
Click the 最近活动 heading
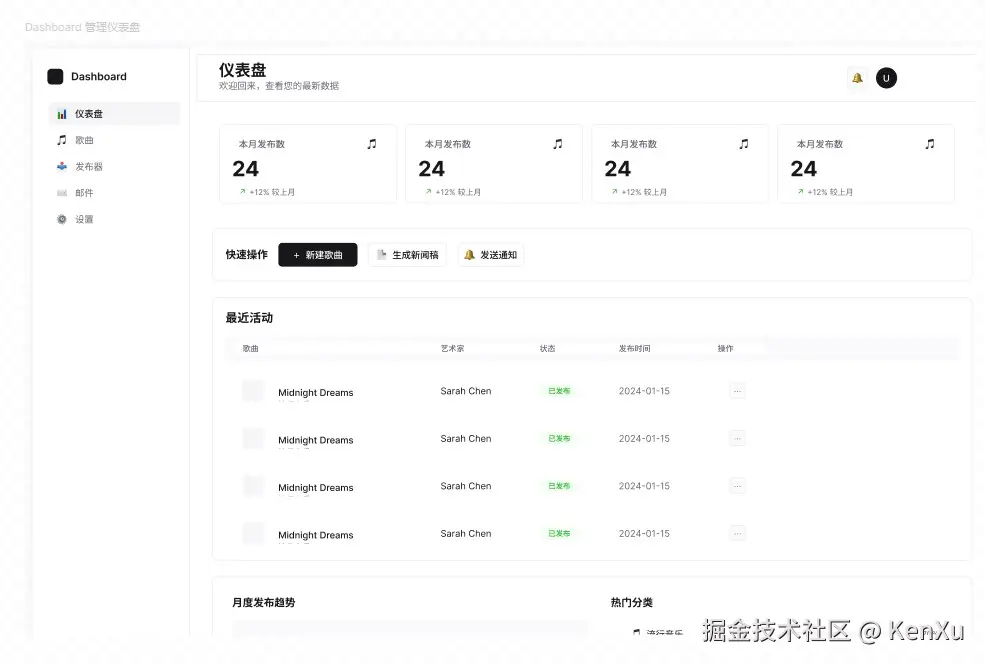coord(249,317)
